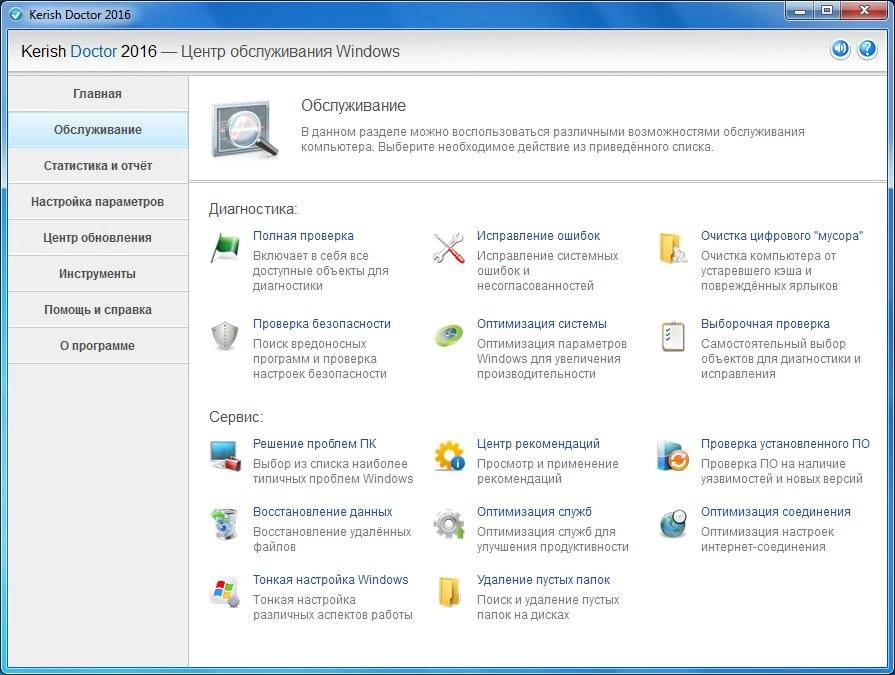Click Оптимизация соединения link

tap(776, 511)
